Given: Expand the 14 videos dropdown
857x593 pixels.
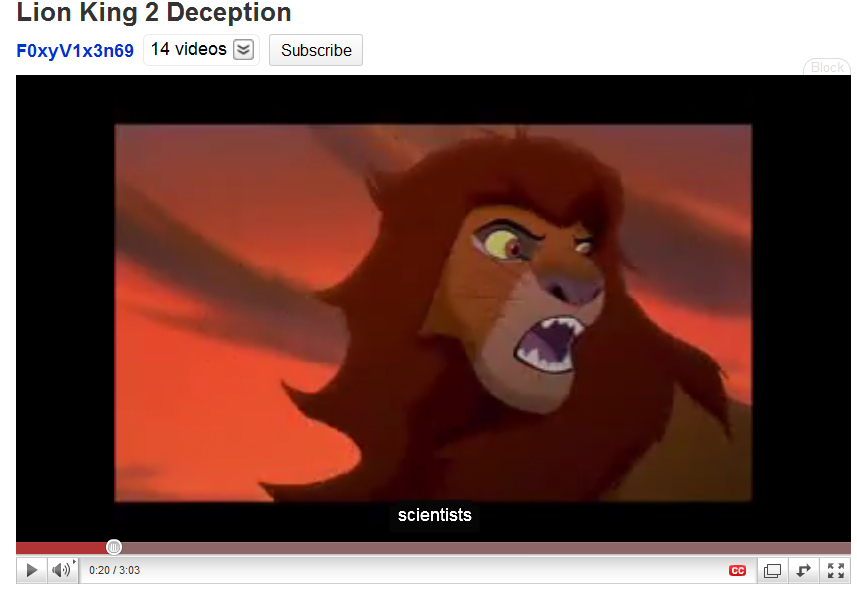Looking at the screenshot, I should pos(201,50).
